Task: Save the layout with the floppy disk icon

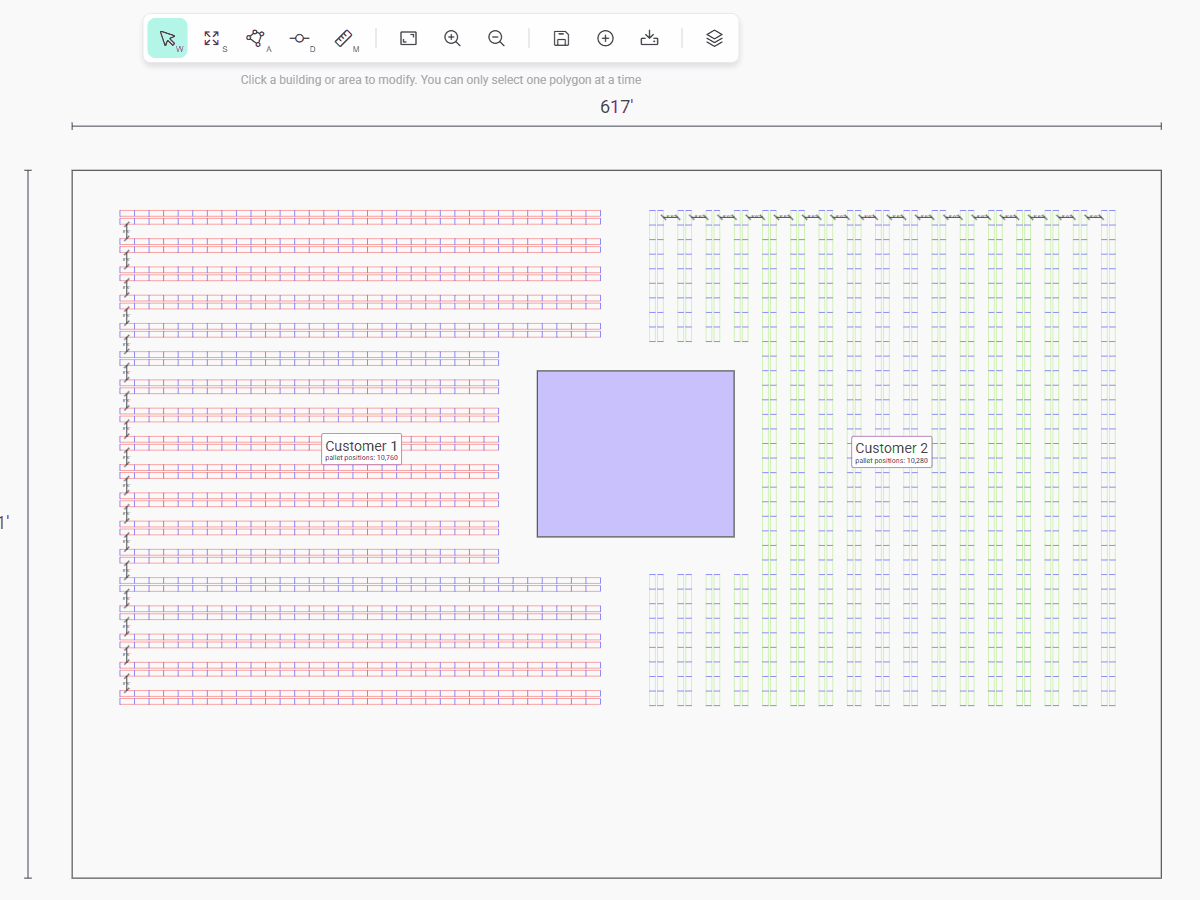Action: pyautogui.click(x=561, y=38)
